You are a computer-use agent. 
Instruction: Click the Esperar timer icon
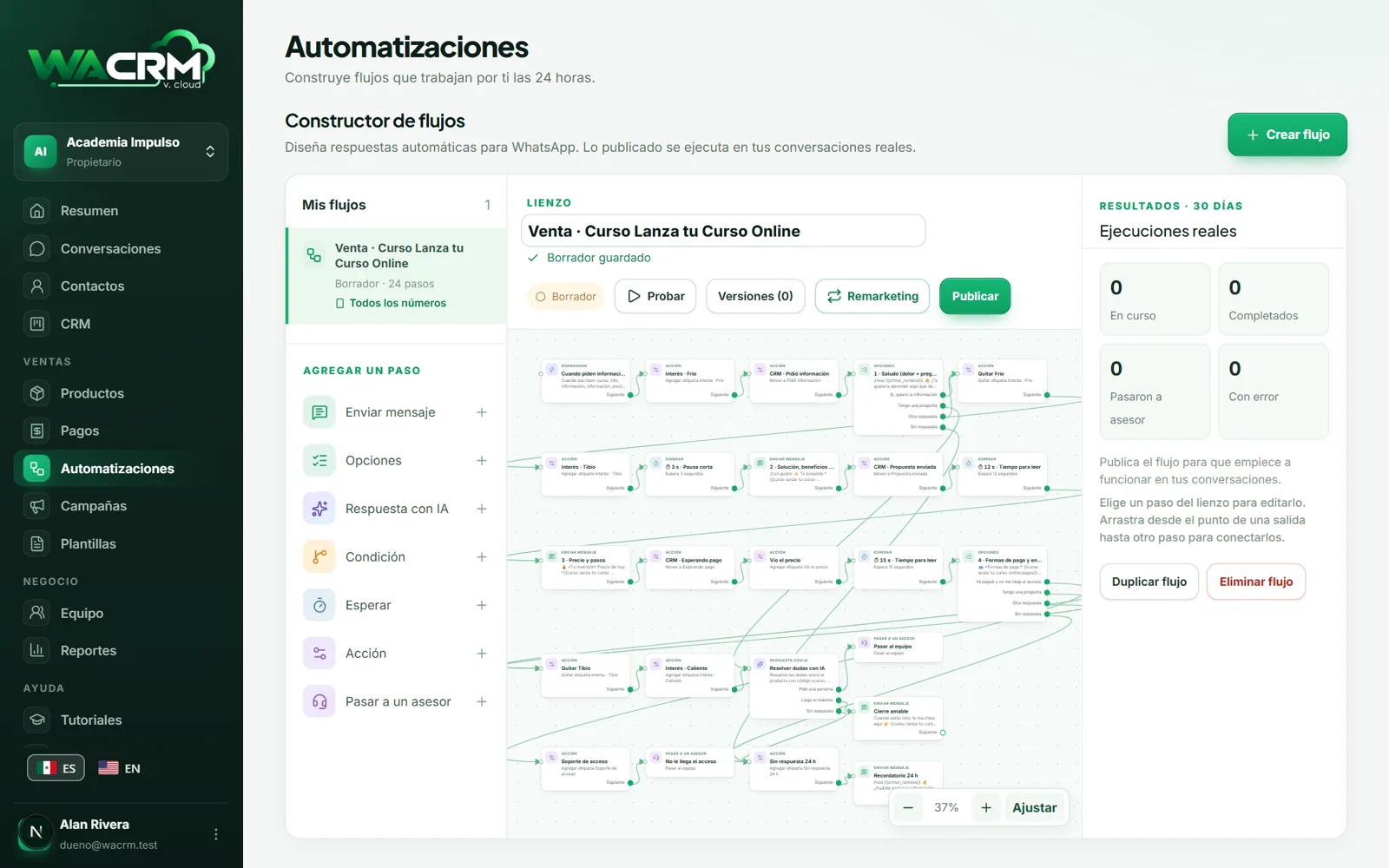pos(319,605)
